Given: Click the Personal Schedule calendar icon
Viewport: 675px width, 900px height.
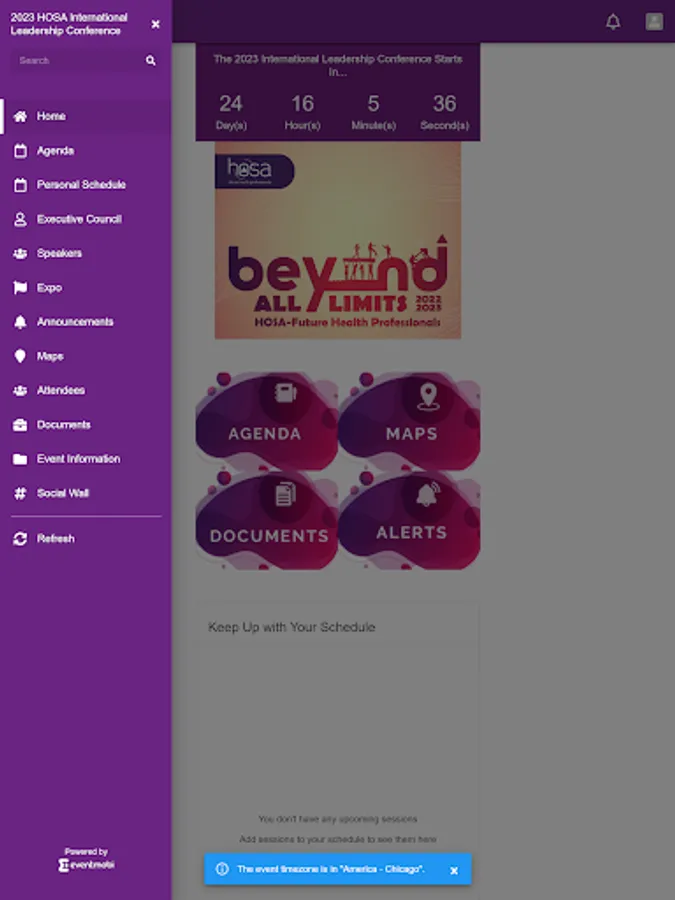Looking at the screenshot, I should tap(20, 185).
